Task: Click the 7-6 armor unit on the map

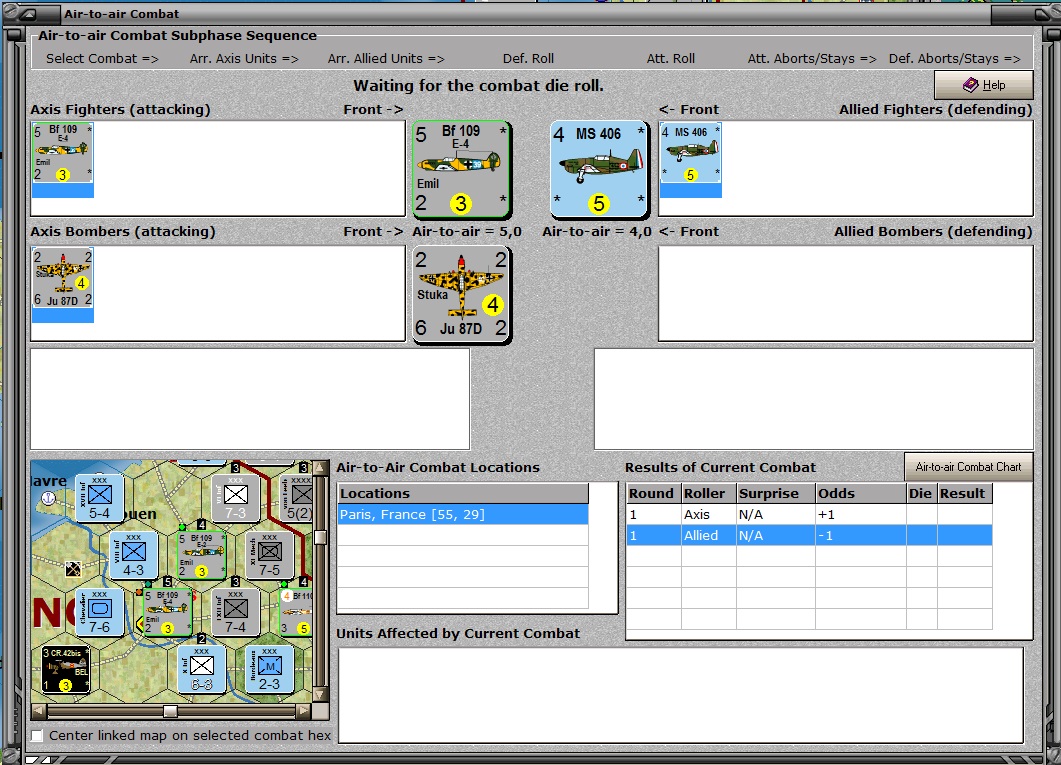Action: click(99, 611)
